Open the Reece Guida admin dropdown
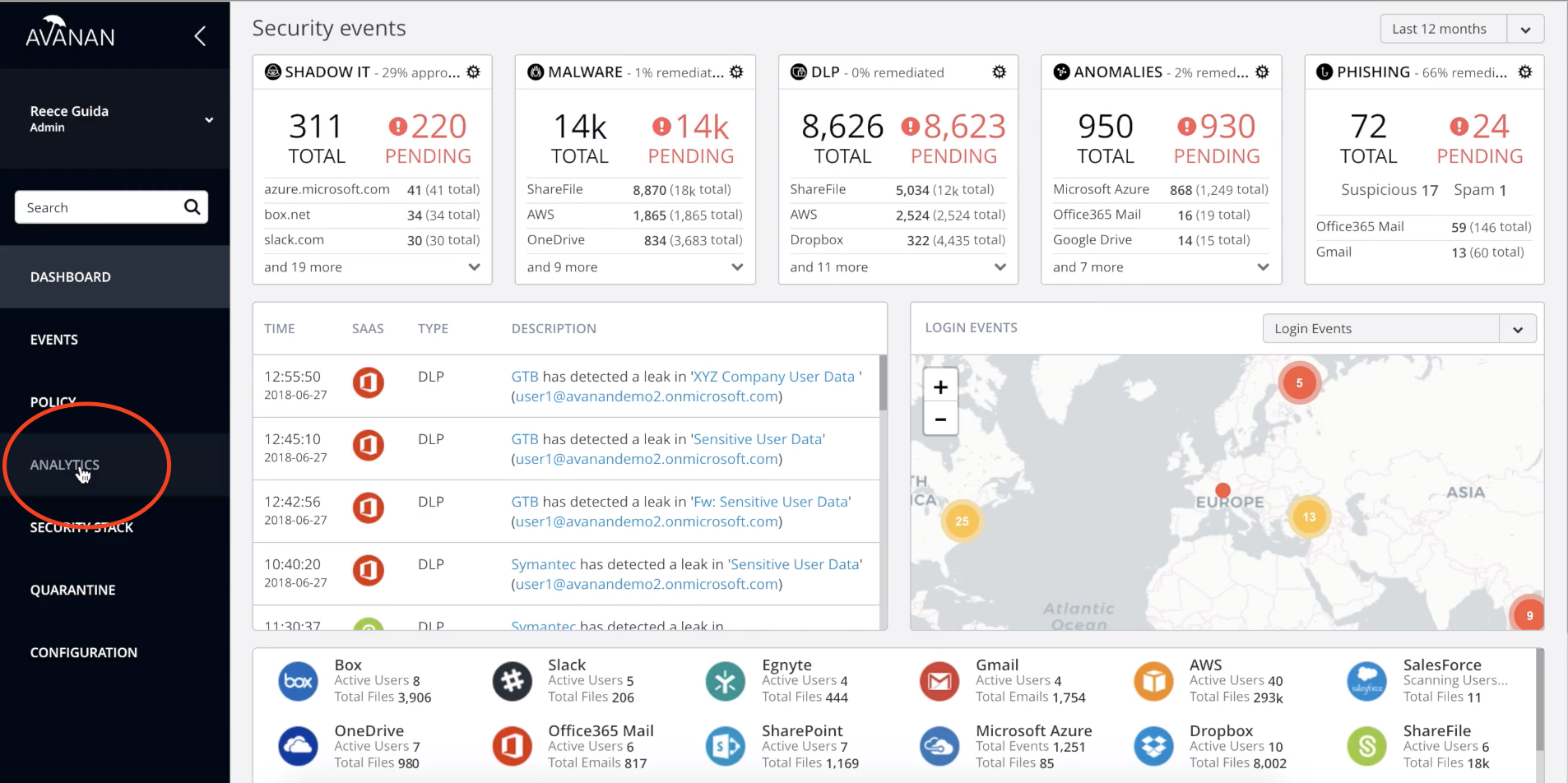The image size is (1568, 783). [208, 118]
